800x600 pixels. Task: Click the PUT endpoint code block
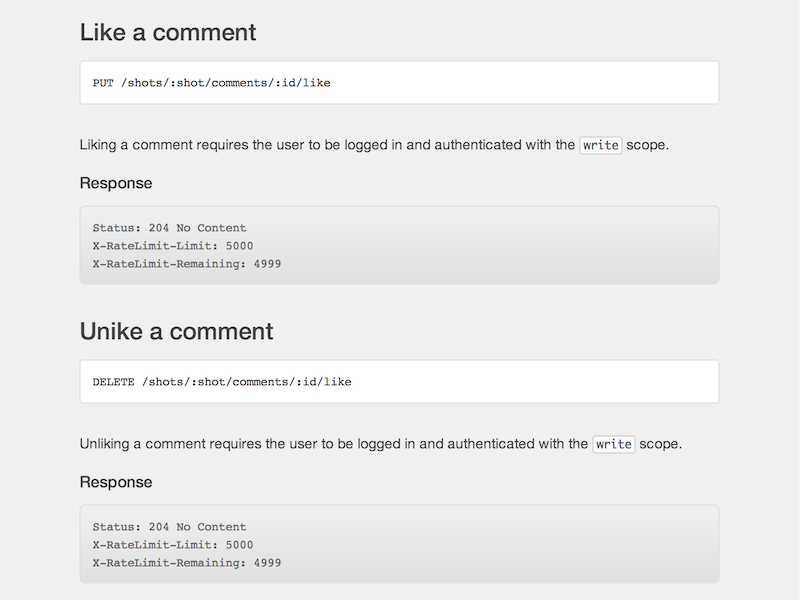399,82
